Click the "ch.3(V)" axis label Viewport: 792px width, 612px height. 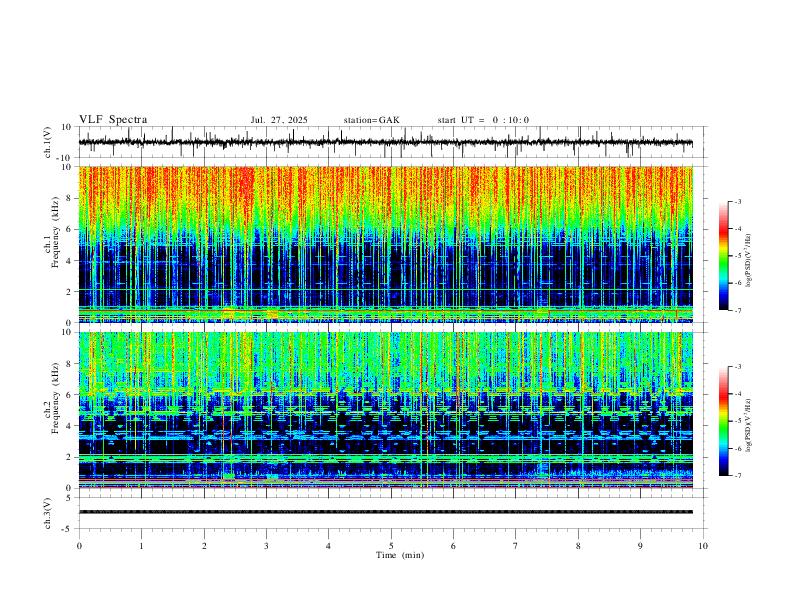point(48,513)
